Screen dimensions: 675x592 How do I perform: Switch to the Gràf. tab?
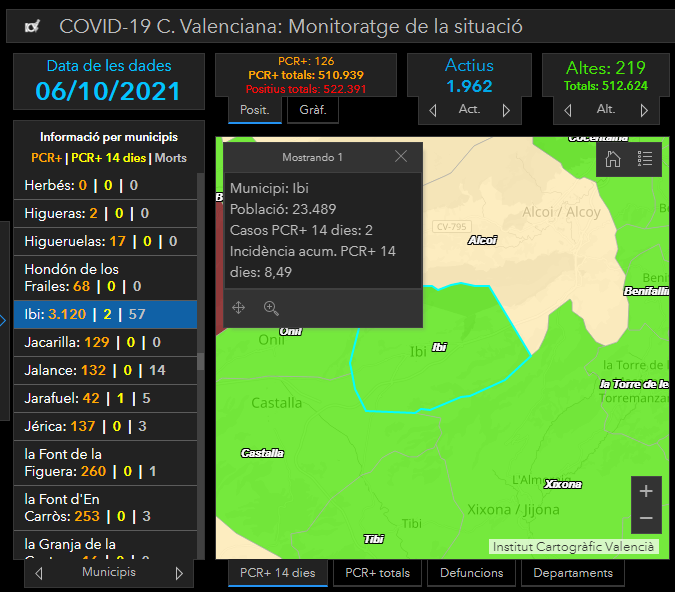tap(313, 110)
